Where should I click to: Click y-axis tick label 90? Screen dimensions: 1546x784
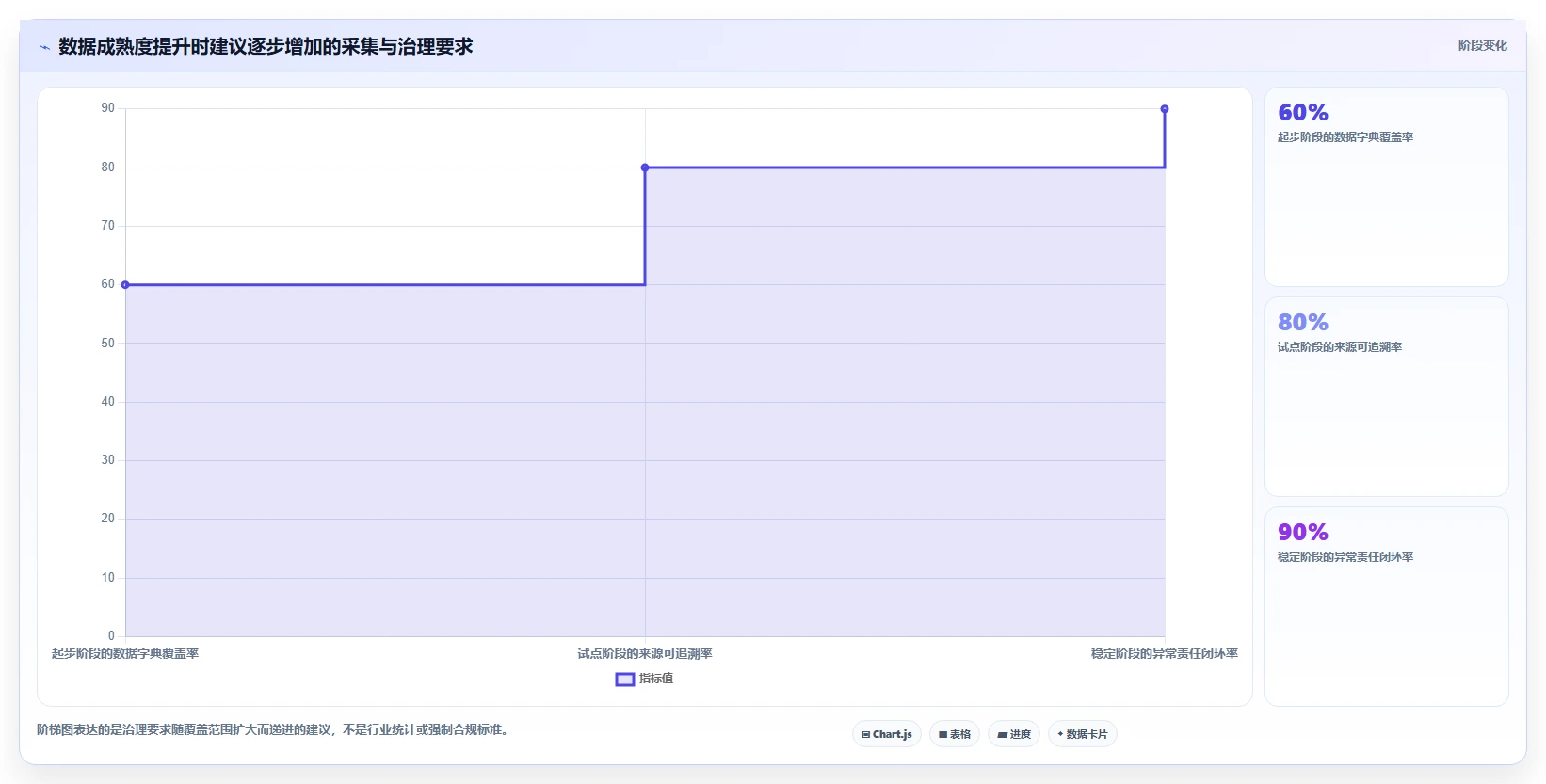(x=108, y=108)
